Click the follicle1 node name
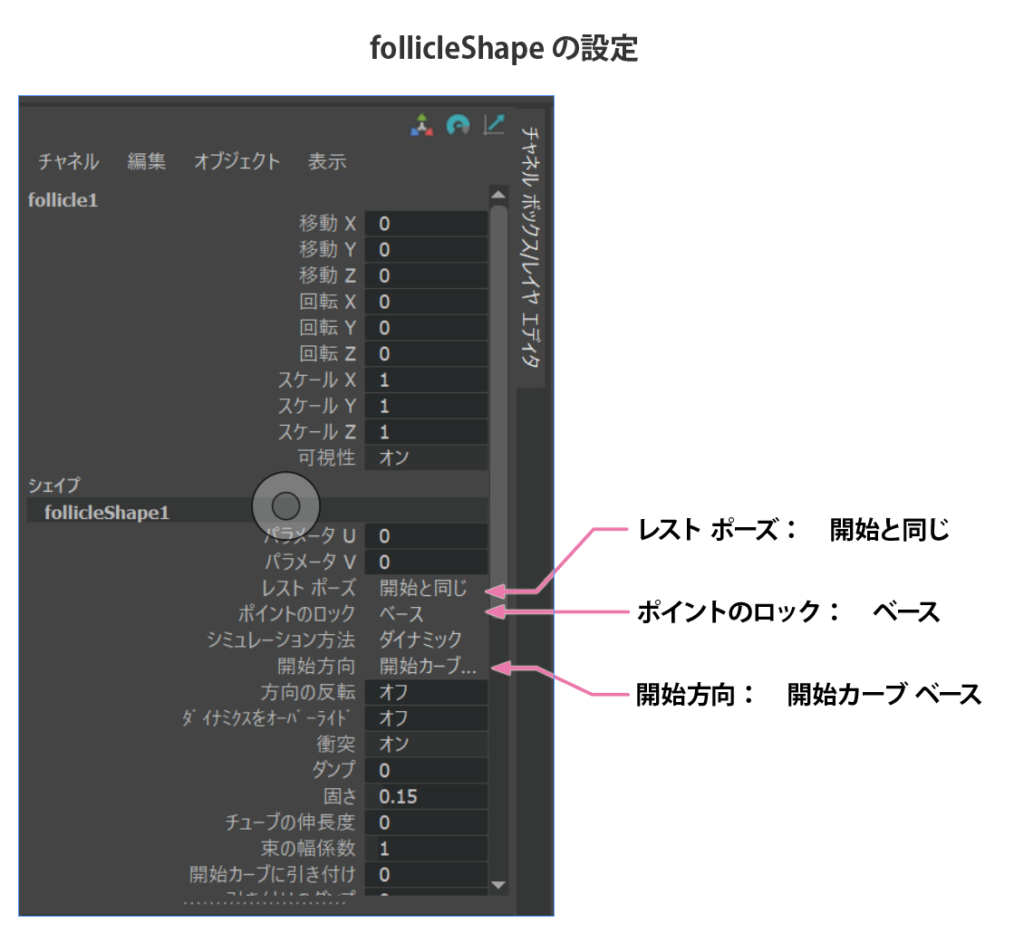 pos(63,199)
